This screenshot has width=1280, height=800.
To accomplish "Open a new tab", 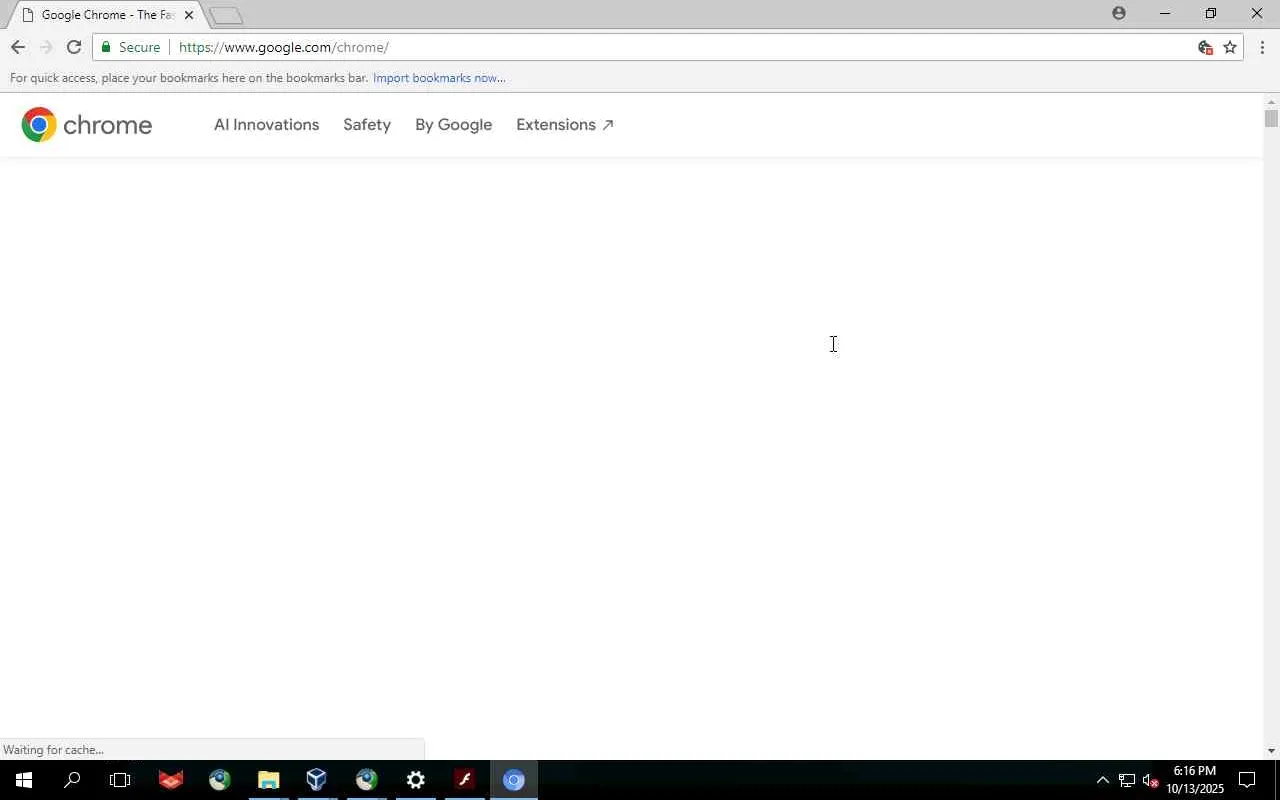I will pyautogui.click(x=226, y=15).
